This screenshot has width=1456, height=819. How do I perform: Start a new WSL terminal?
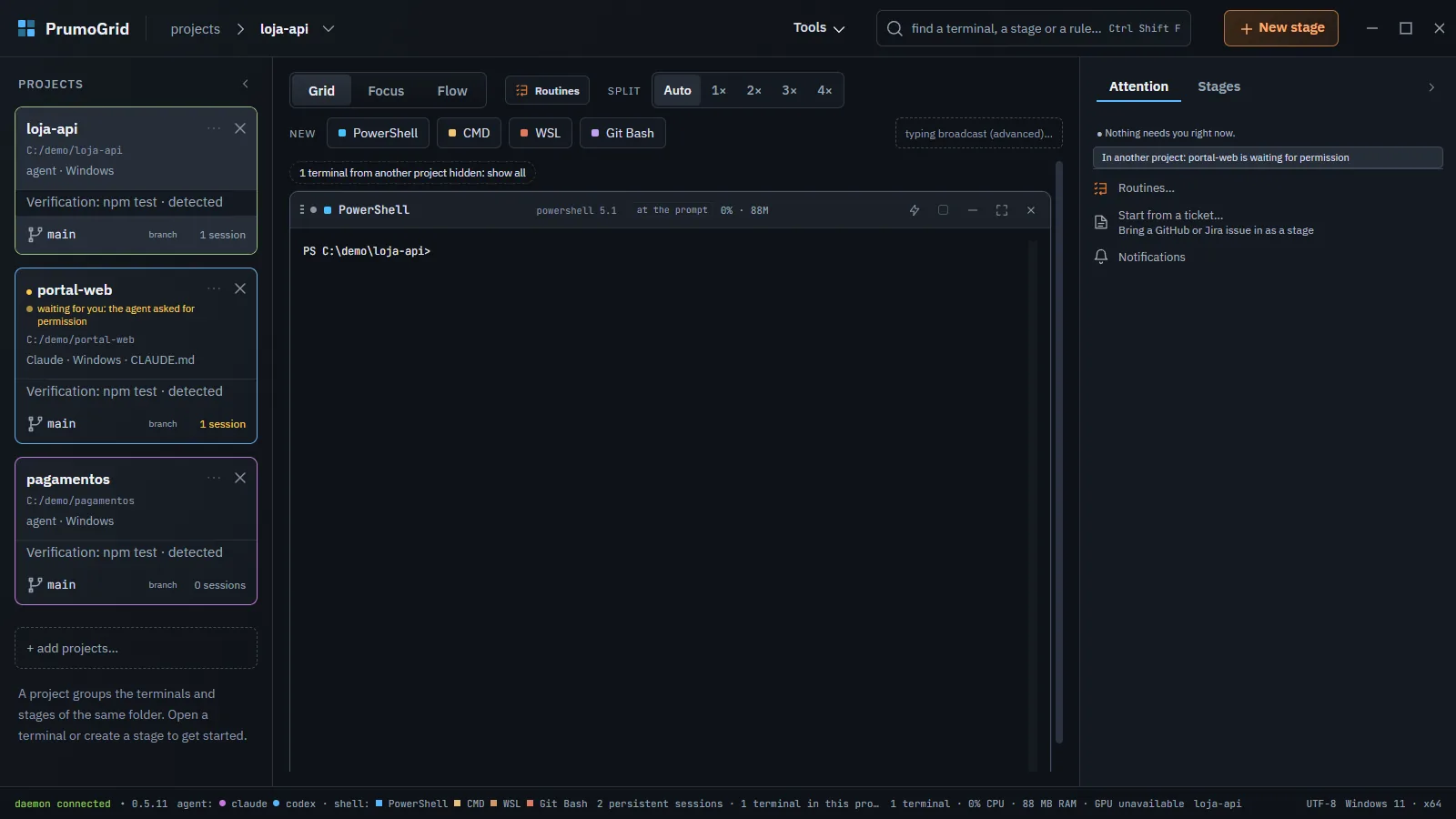pyautogui.click(x=541, y=133)
